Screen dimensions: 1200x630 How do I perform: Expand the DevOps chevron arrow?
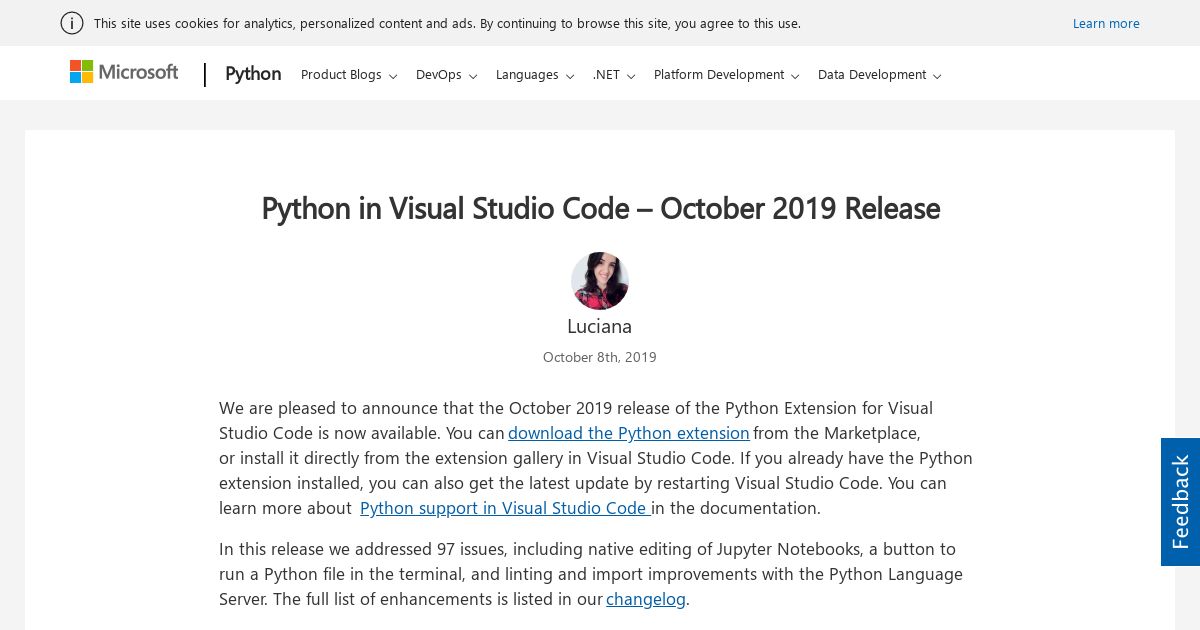tap(473, 76)
